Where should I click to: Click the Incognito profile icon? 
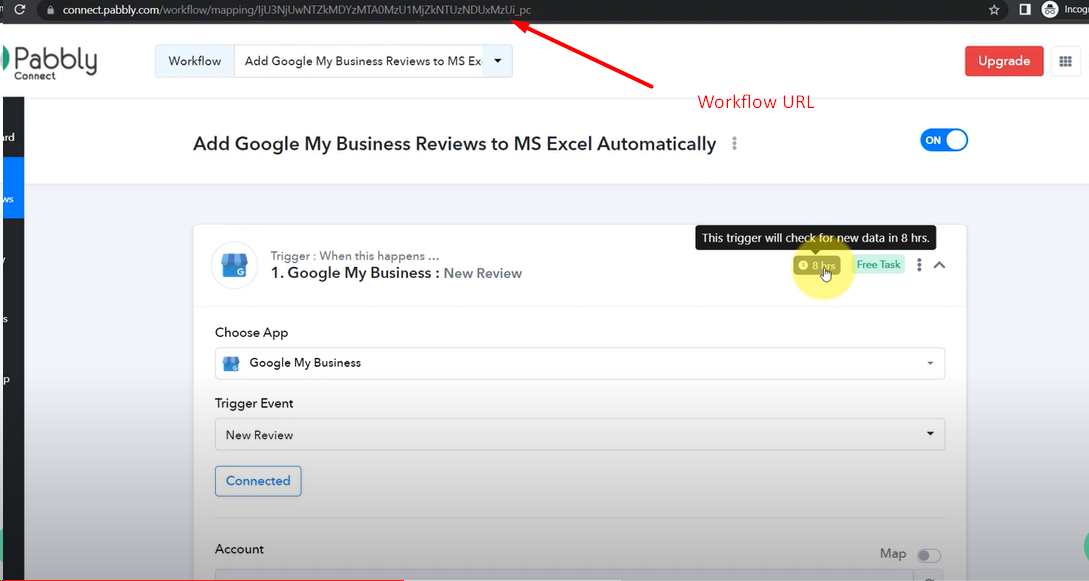[x=1050, y=10]
